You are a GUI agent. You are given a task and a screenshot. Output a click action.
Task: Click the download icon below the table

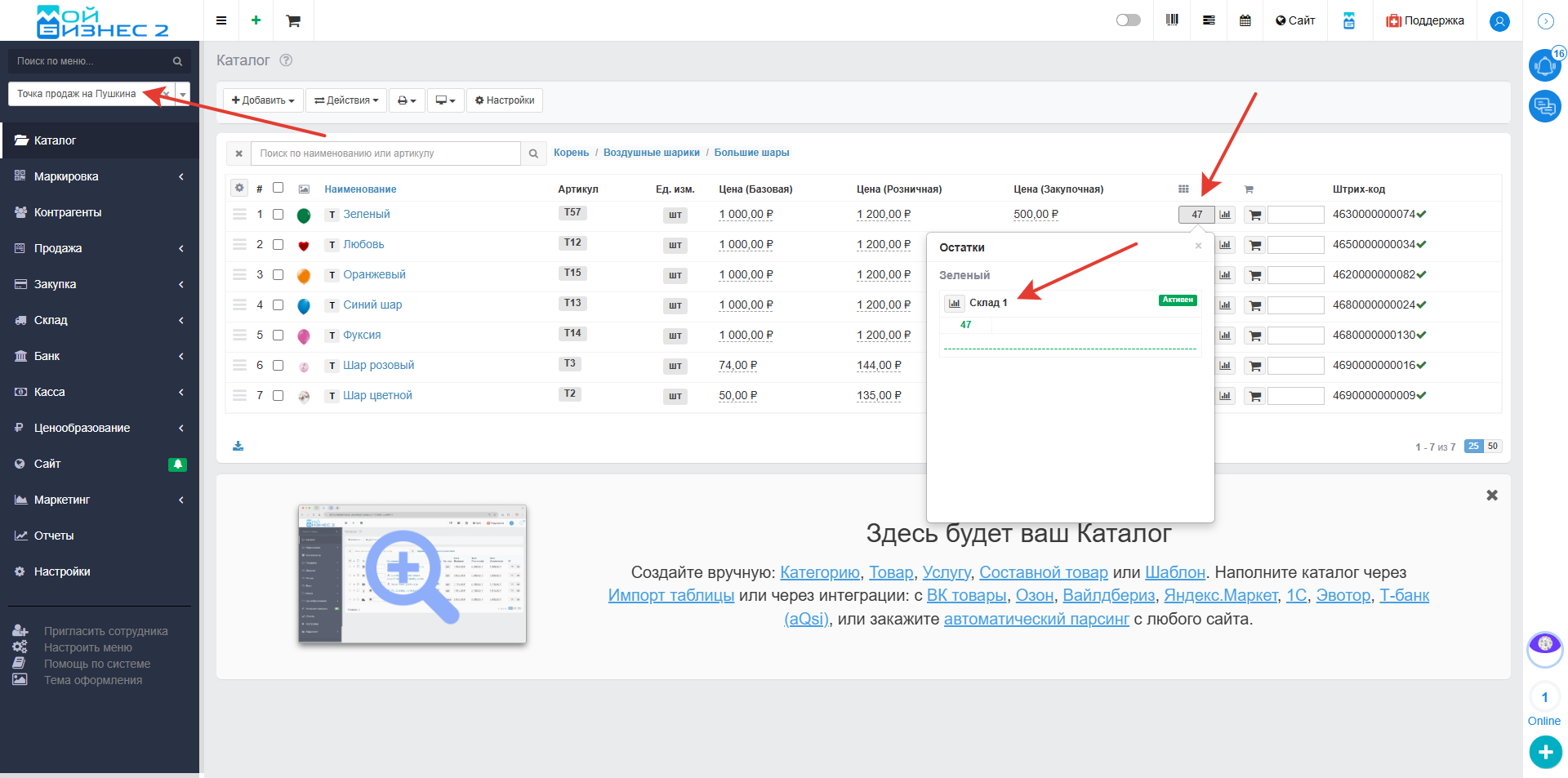pos(238,446)
